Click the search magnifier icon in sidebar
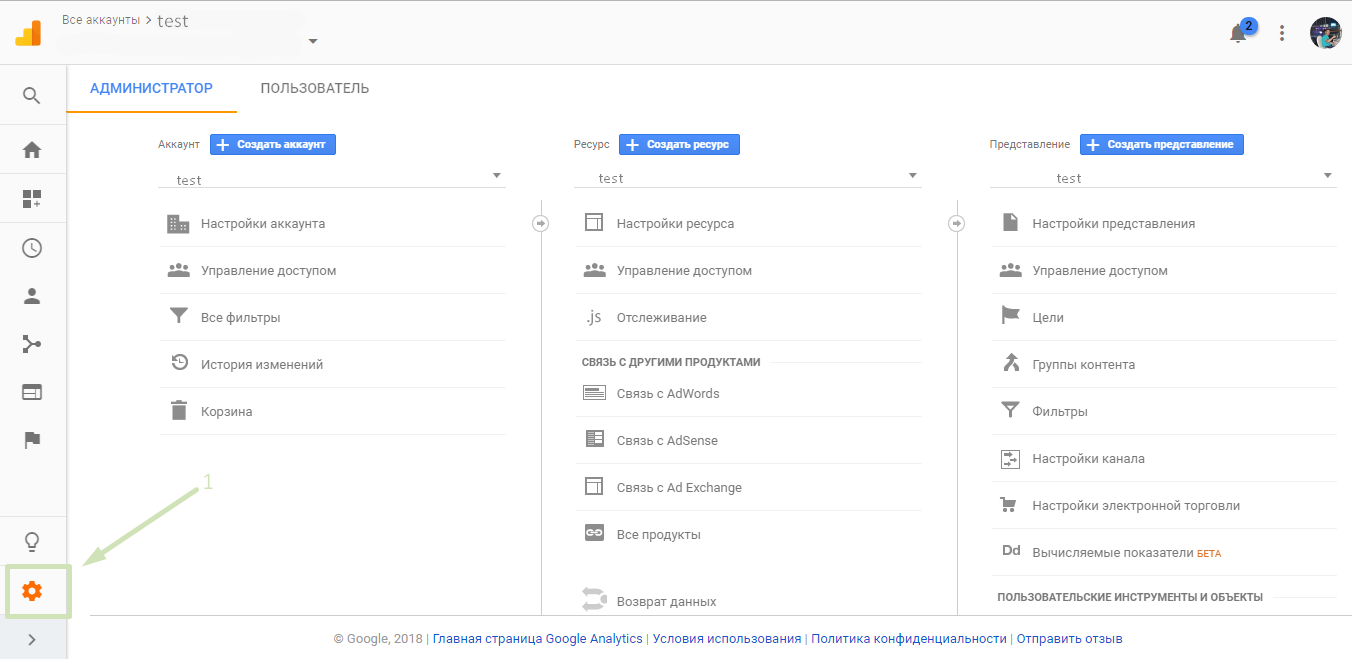The height and width of the screenshot is (659, 1352). coord(32,96)
